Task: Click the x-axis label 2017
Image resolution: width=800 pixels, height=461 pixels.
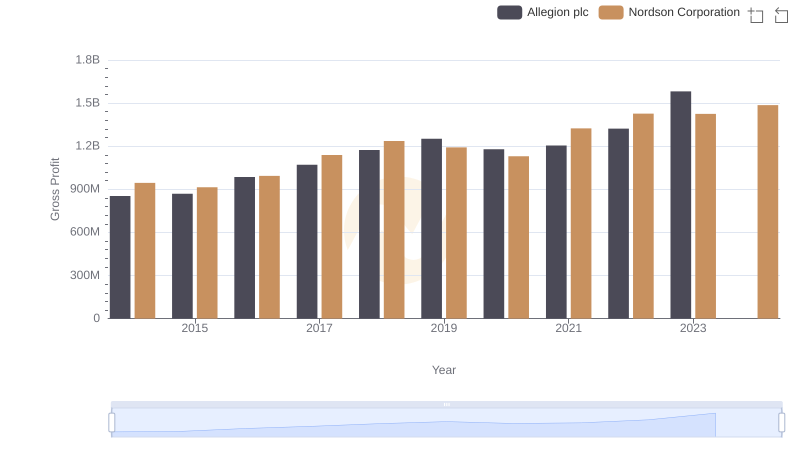Action: click(319, 328)
